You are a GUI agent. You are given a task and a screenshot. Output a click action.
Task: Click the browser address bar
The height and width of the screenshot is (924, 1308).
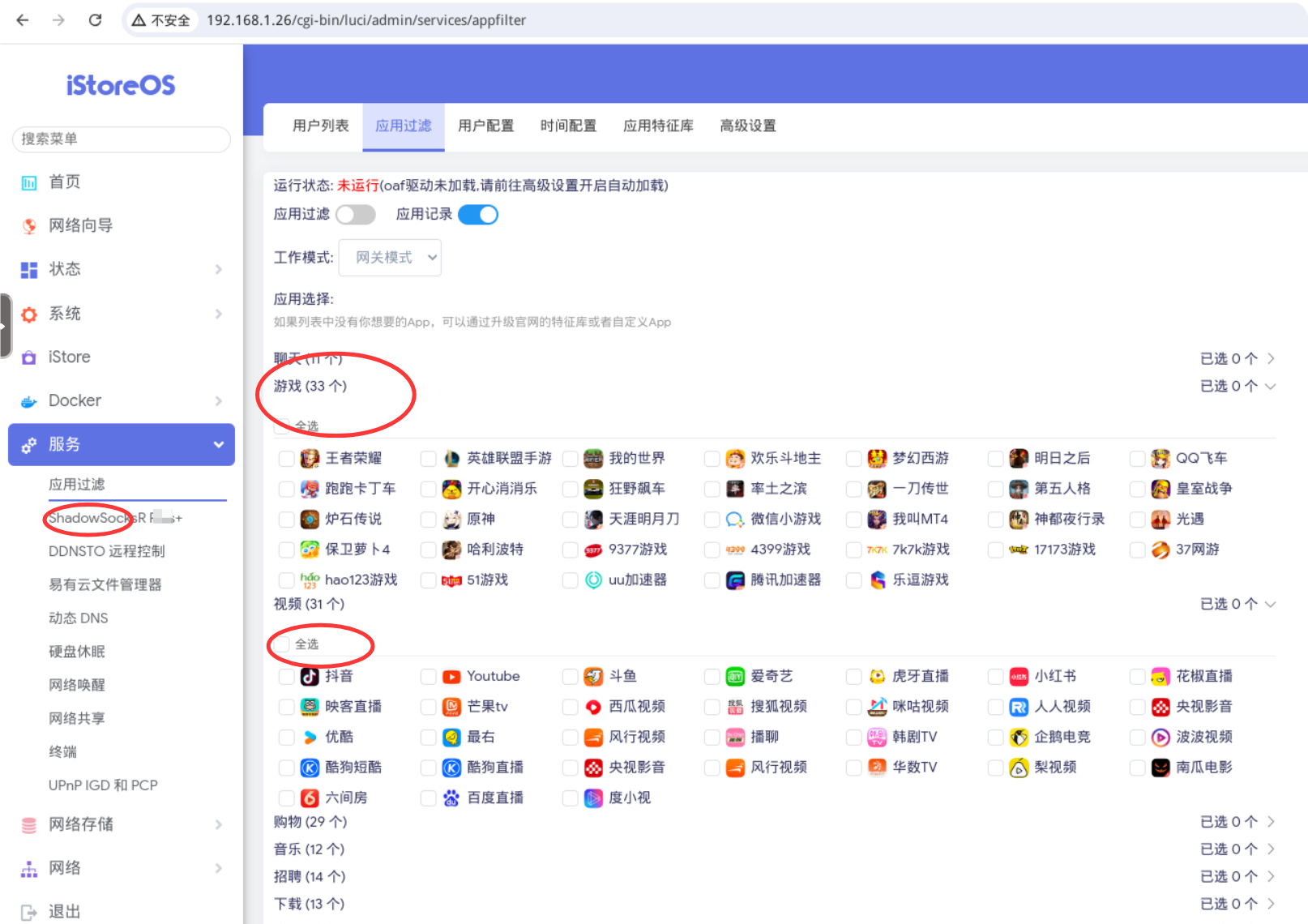pos(365,21)
